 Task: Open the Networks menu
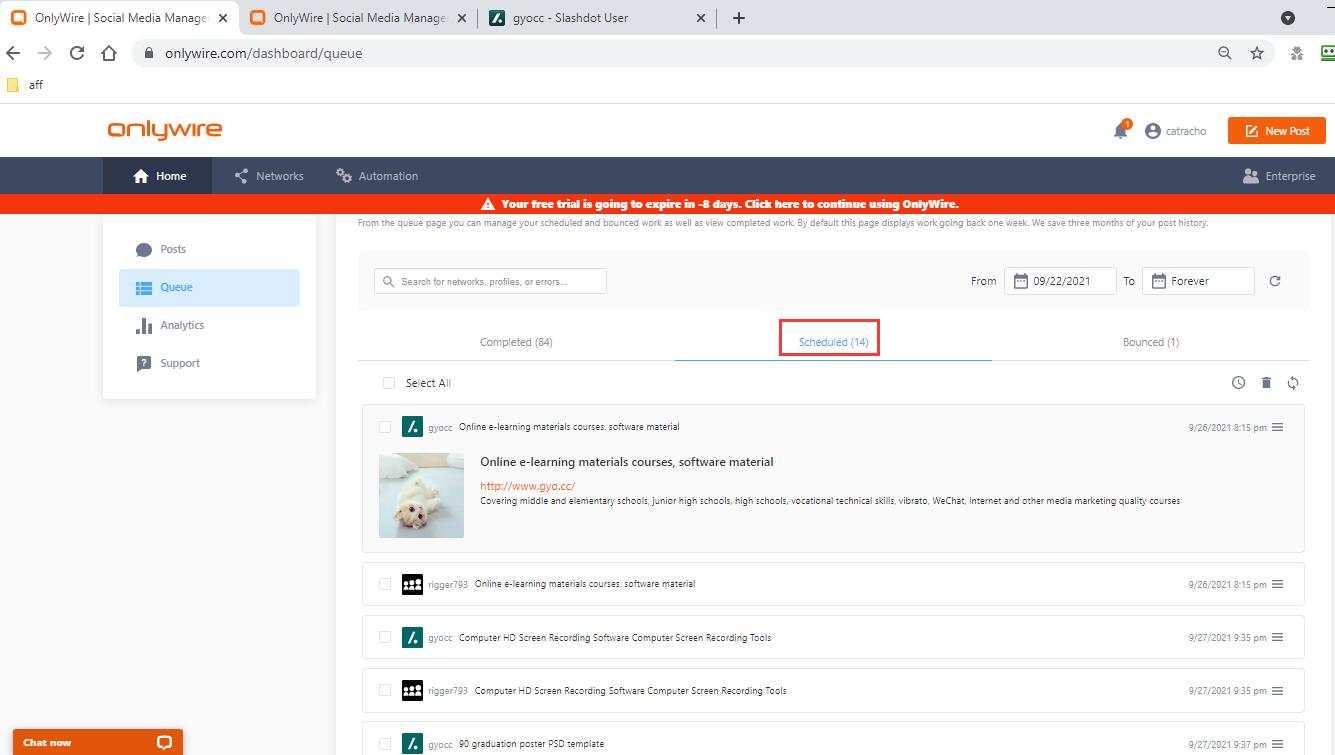click(x=269, y=176)
